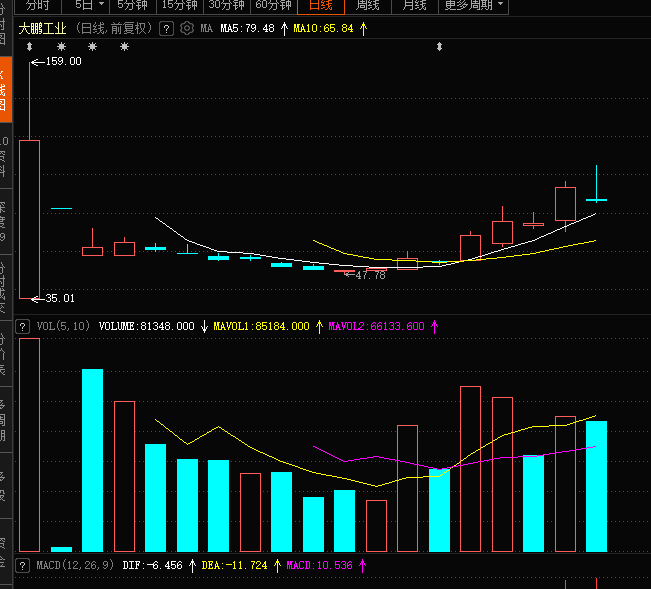
Task: Click the double-arrow event marker at mid chart
Action: point(439,46)
